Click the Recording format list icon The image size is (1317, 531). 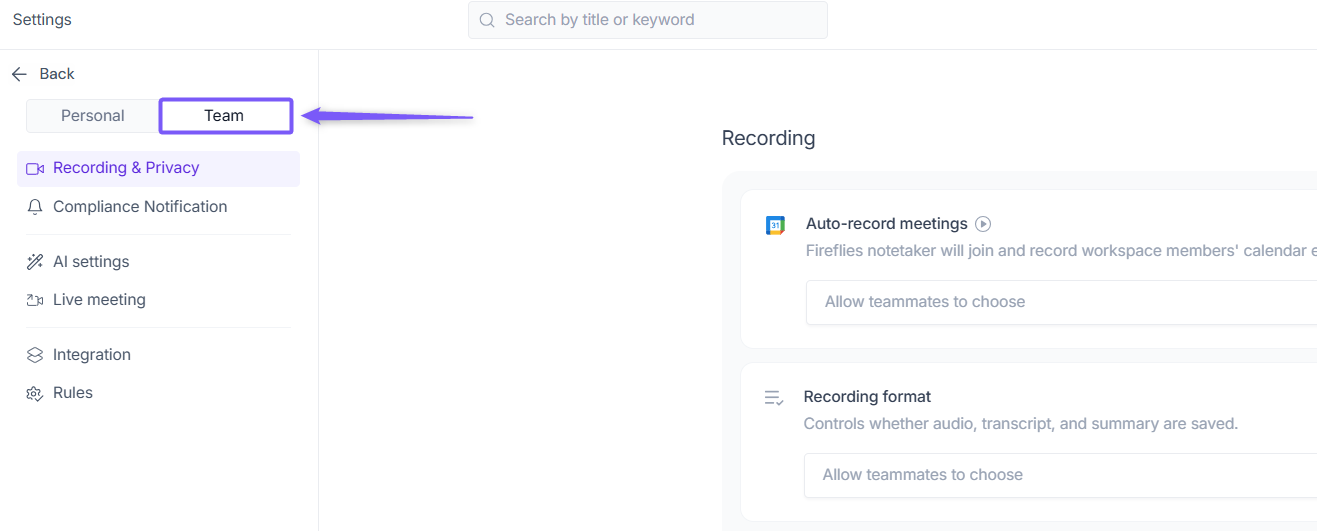pyautogui.click(x=774, y=398)
